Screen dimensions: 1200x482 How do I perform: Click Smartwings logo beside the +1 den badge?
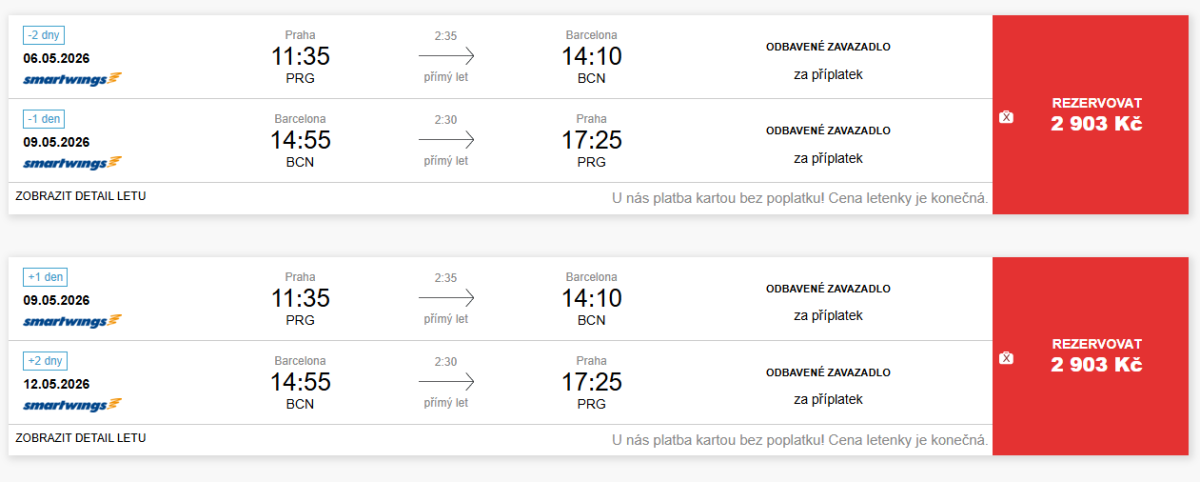click(72, 321)
